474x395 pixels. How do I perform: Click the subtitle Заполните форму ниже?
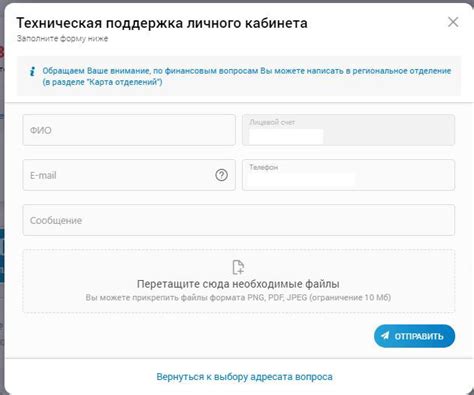(x=62, y=38)
